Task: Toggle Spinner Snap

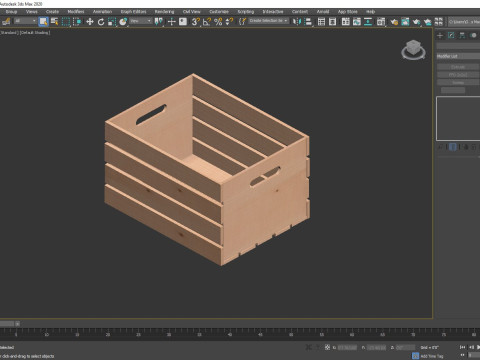Action: pyautogui.click(x=229, y=22)
